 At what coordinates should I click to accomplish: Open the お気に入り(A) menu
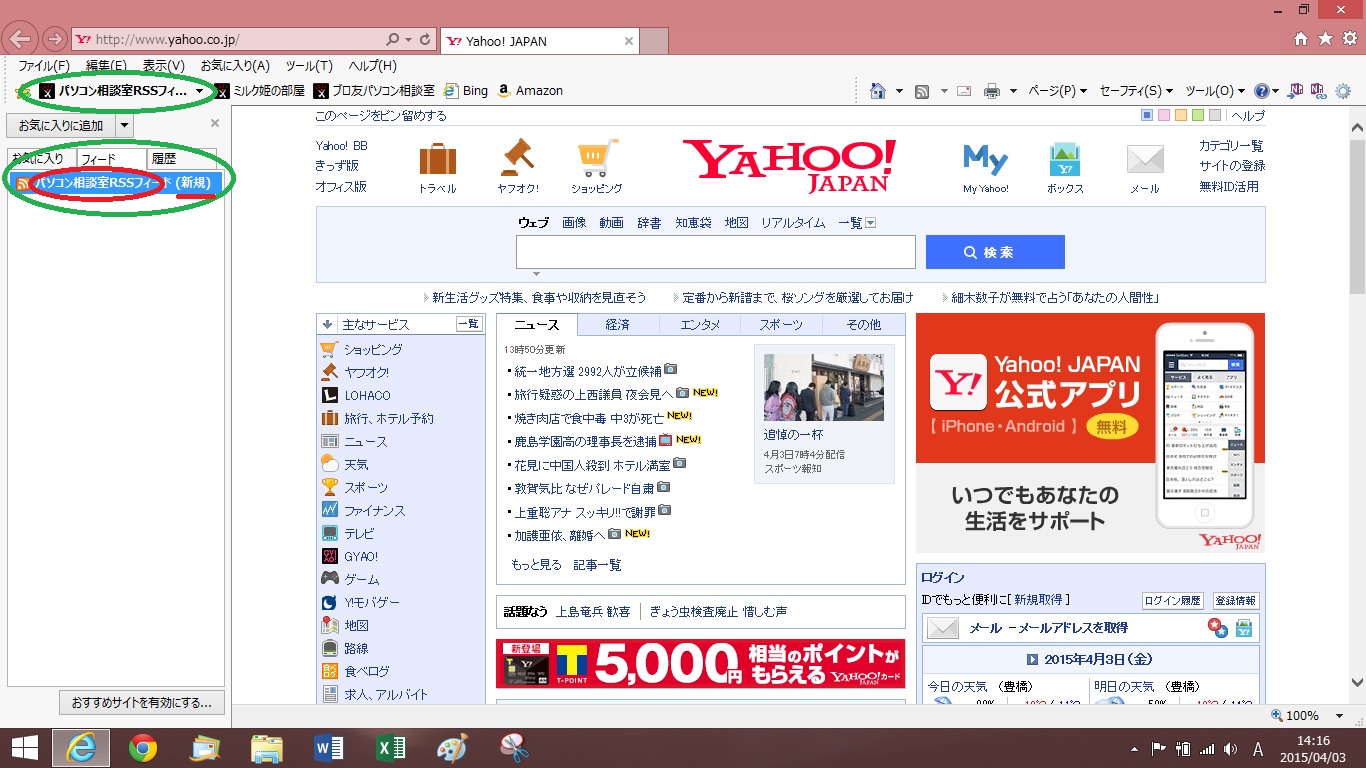235,66
